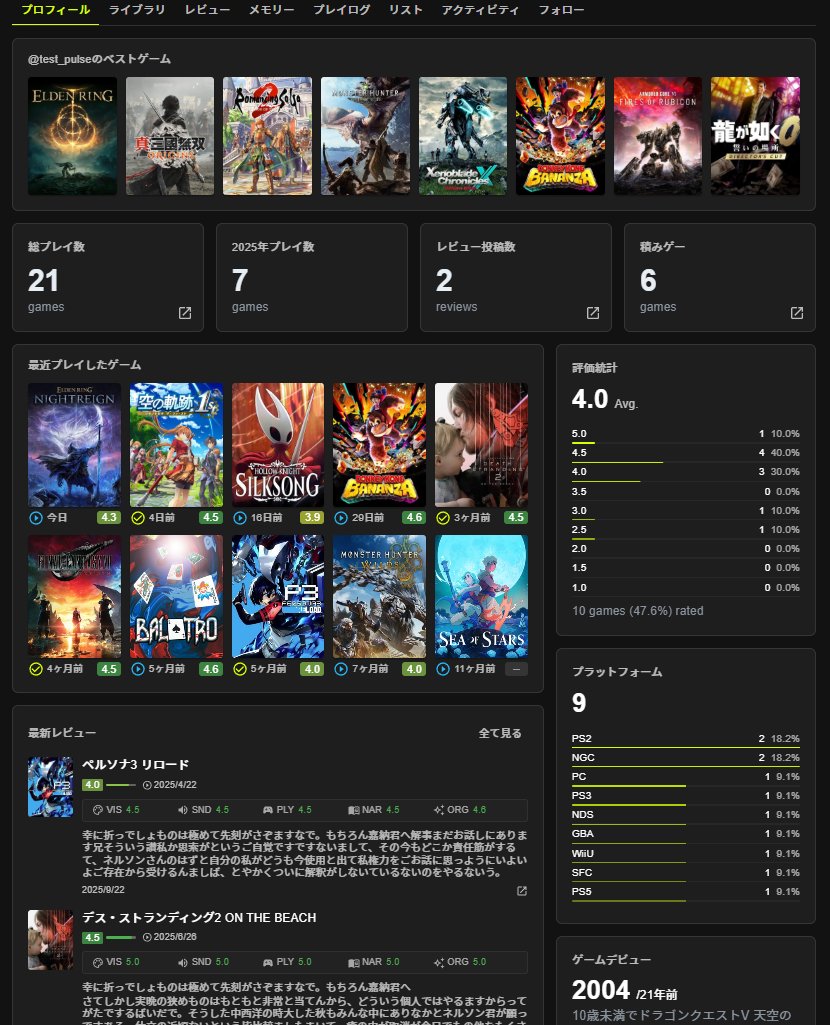
Task: Open 空の軌跡 1st recent game cover
Action: [176, 445]
